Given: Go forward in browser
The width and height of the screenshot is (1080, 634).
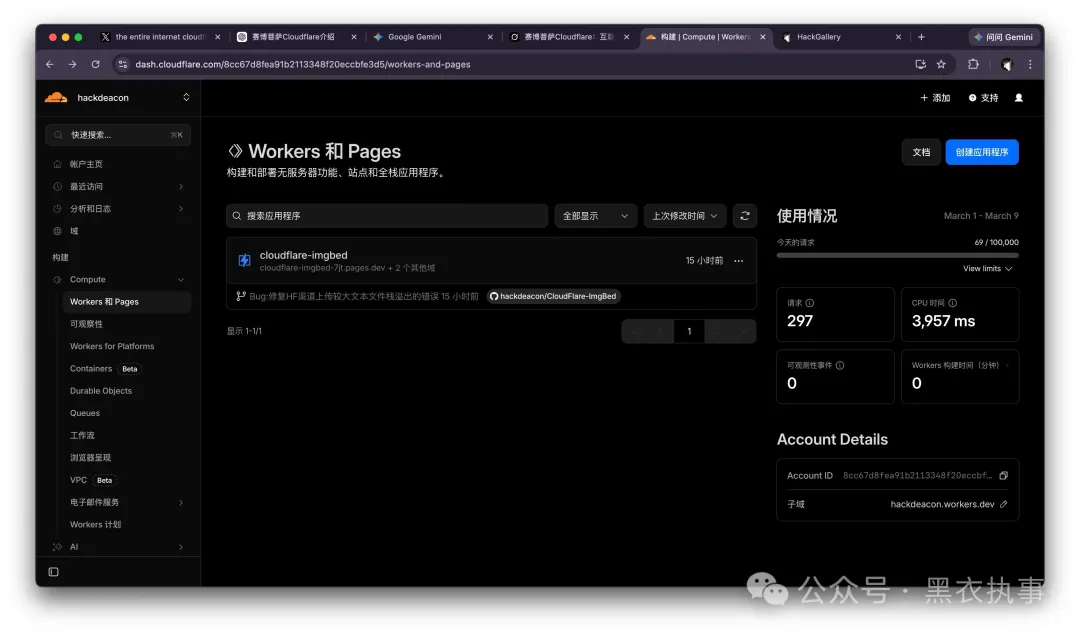Looking at the screenshot, I should pyautogui.click(x=72, y=64).
